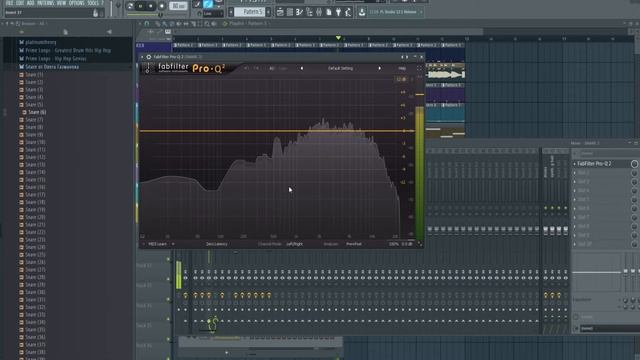Click the browser collapse arrow icon

tap(109, 32)
